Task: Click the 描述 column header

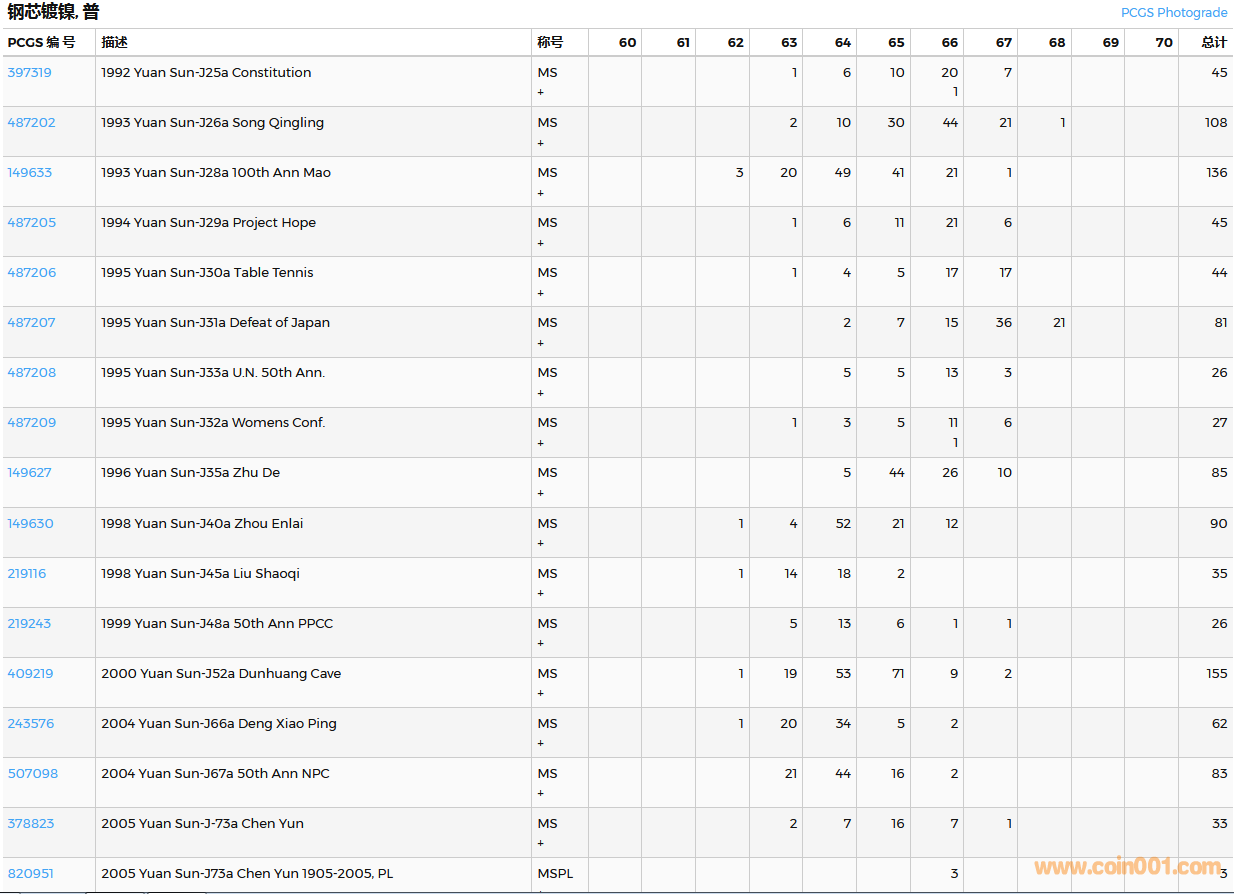Action: tap(114, 43)
